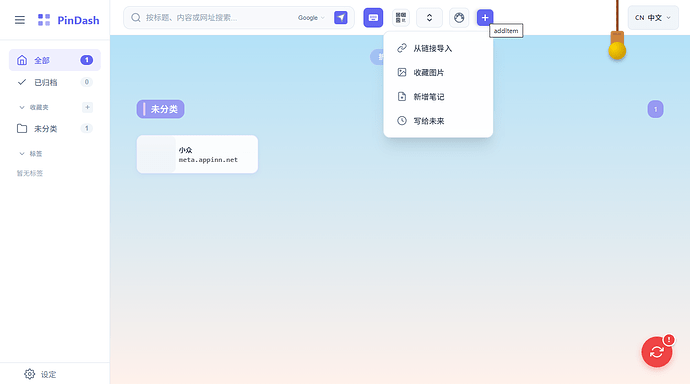
Task: Open the CN 中文 language dropdown
Action: coord(653,18)
